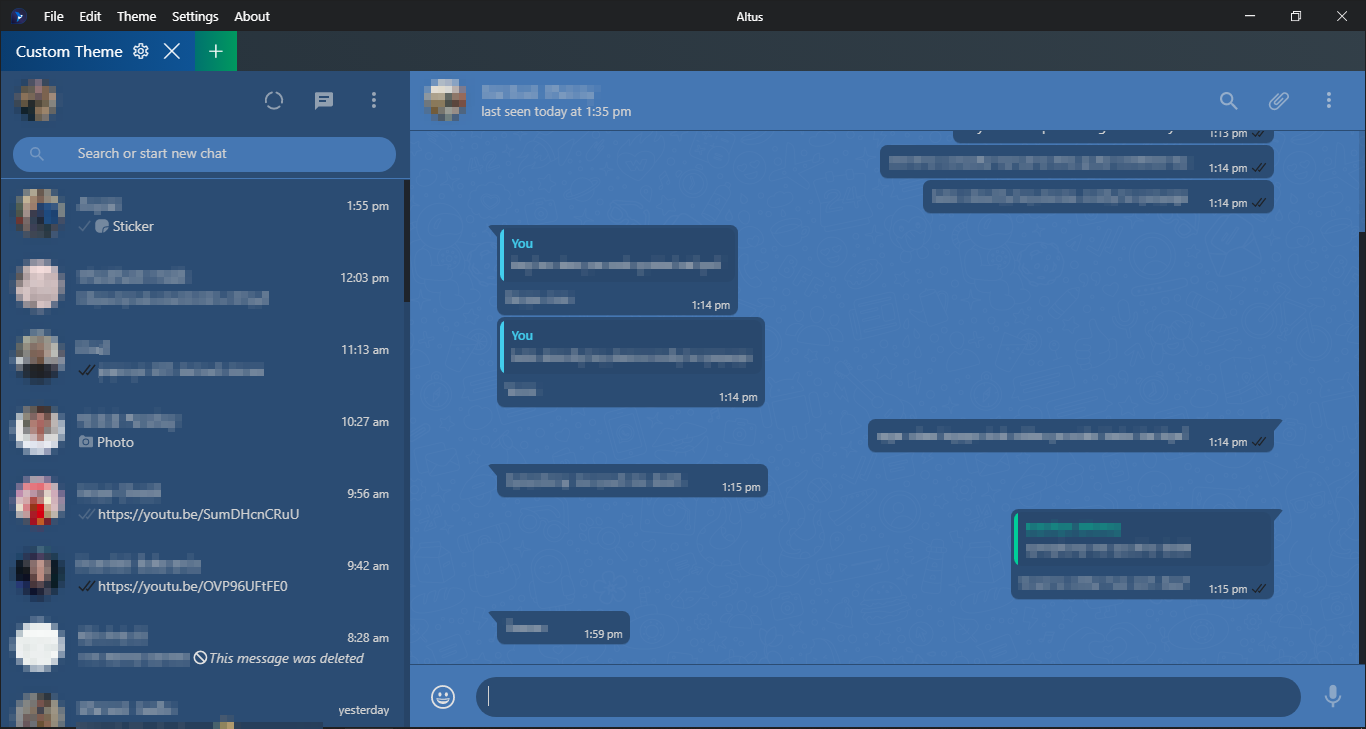Add a new tab with plus button
The height and width of the screenshot is (729, 1366).
[x=216, y=51]
